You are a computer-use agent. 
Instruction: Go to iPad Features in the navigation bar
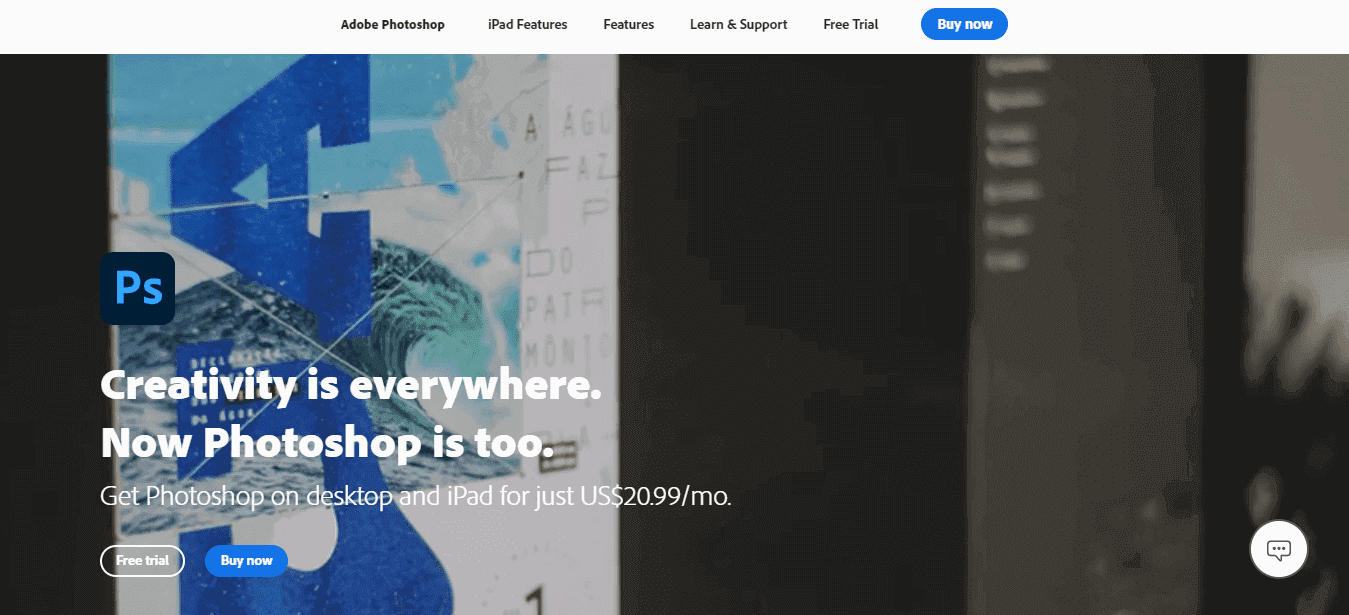click(527, 24)
